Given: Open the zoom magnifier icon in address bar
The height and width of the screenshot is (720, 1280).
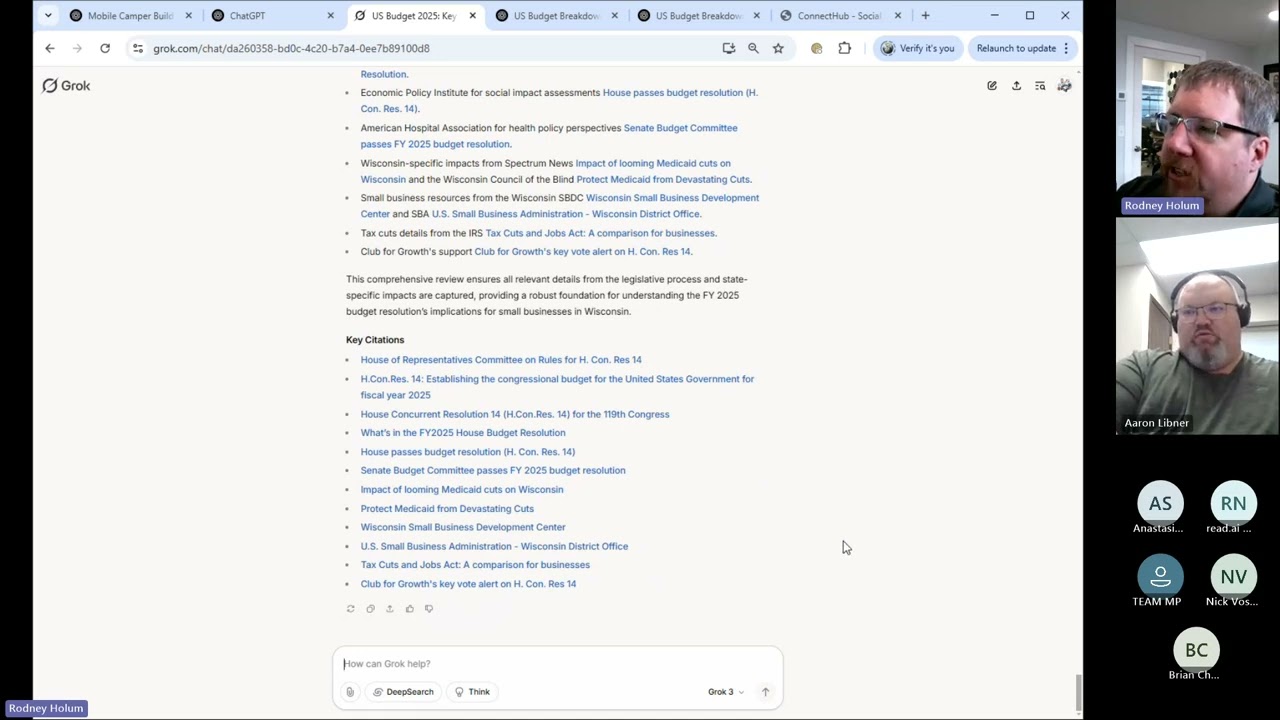Looking at the screenshot, I should tap(753, 48).
